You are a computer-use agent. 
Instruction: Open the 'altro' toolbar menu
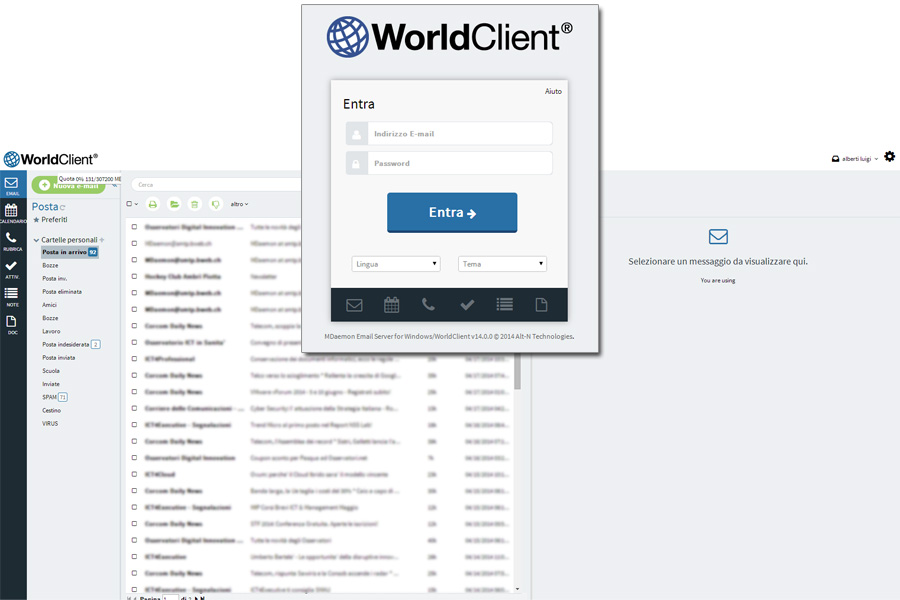[236, 204]
